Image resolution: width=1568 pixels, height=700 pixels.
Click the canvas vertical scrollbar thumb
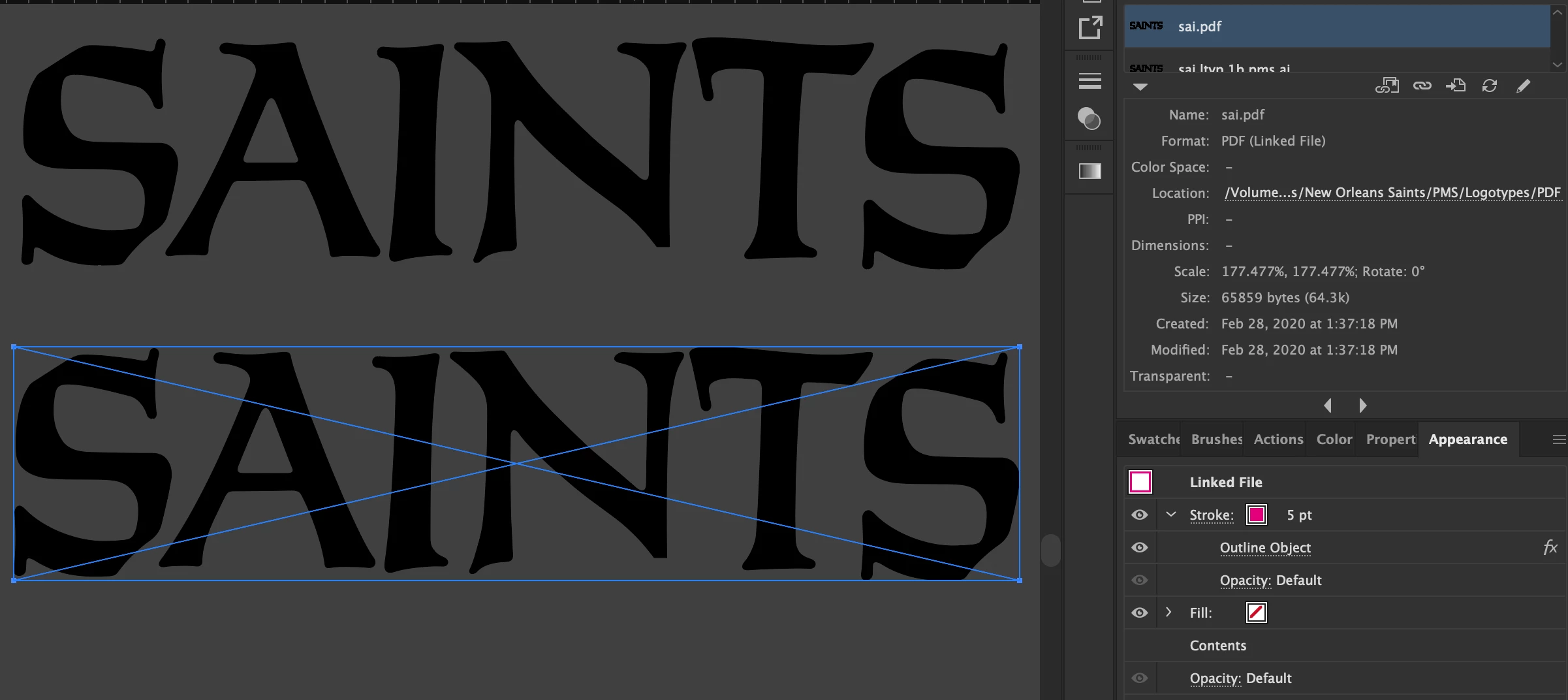pos(1050,550)
